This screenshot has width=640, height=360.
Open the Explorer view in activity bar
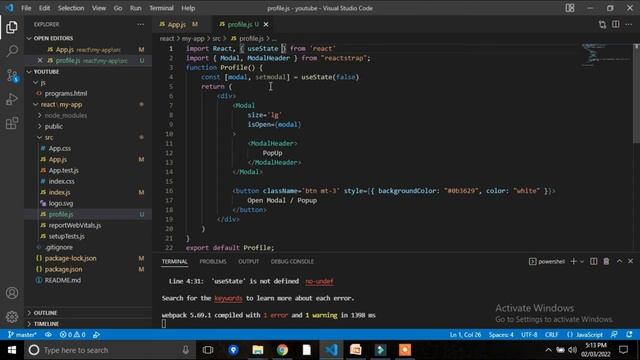[x=12, y=27]
